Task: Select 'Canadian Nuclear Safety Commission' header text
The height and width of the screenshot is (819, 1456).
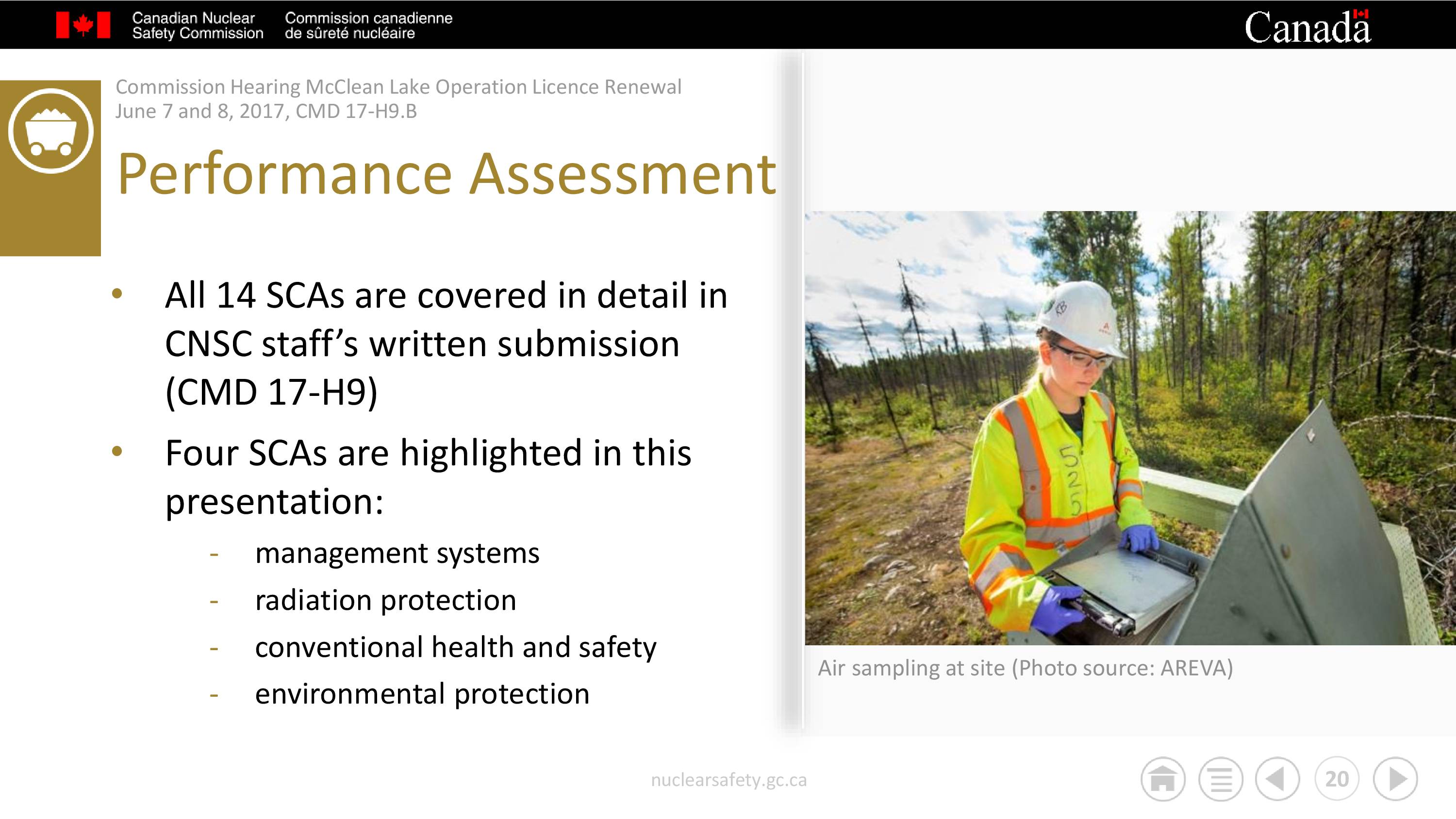Action: 198,25
